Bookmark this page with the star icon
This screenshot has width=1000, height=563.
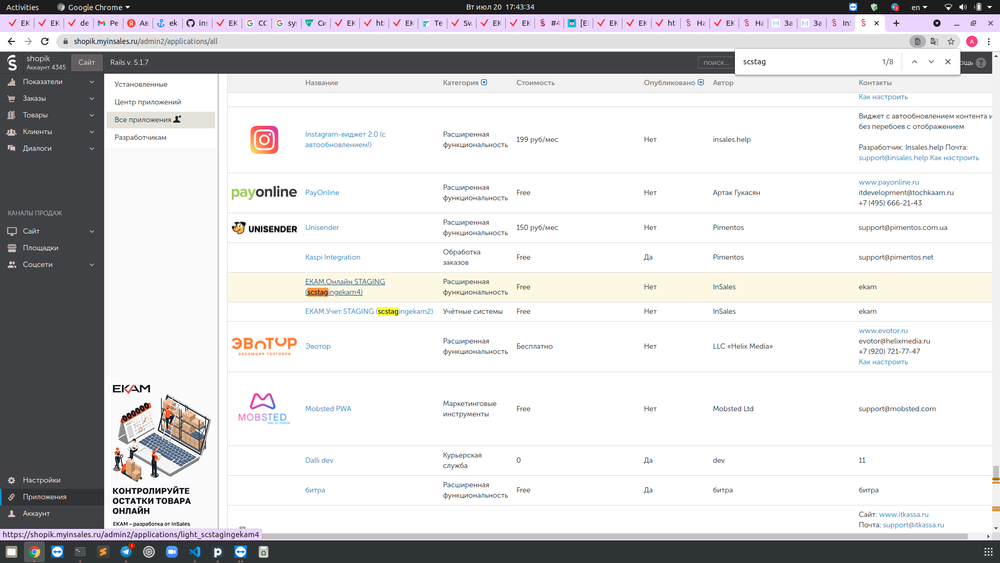[x=951, y=41]
